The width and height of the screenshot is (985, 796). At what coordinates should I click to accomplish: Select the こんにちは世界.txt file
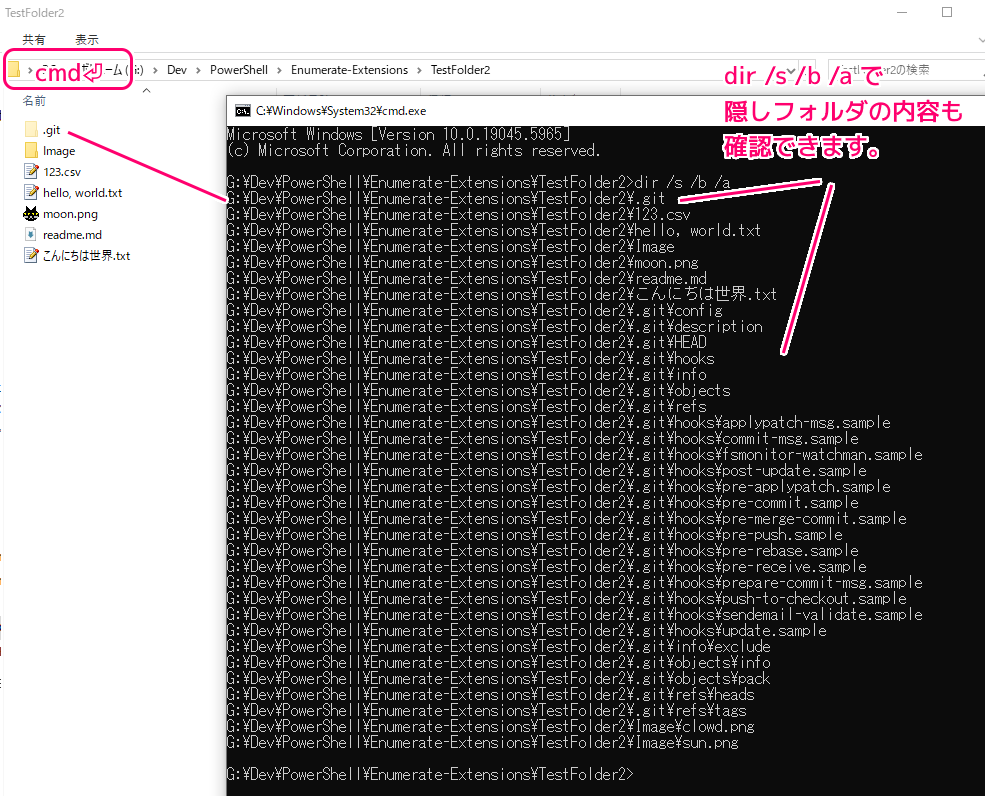click(86, 256)
